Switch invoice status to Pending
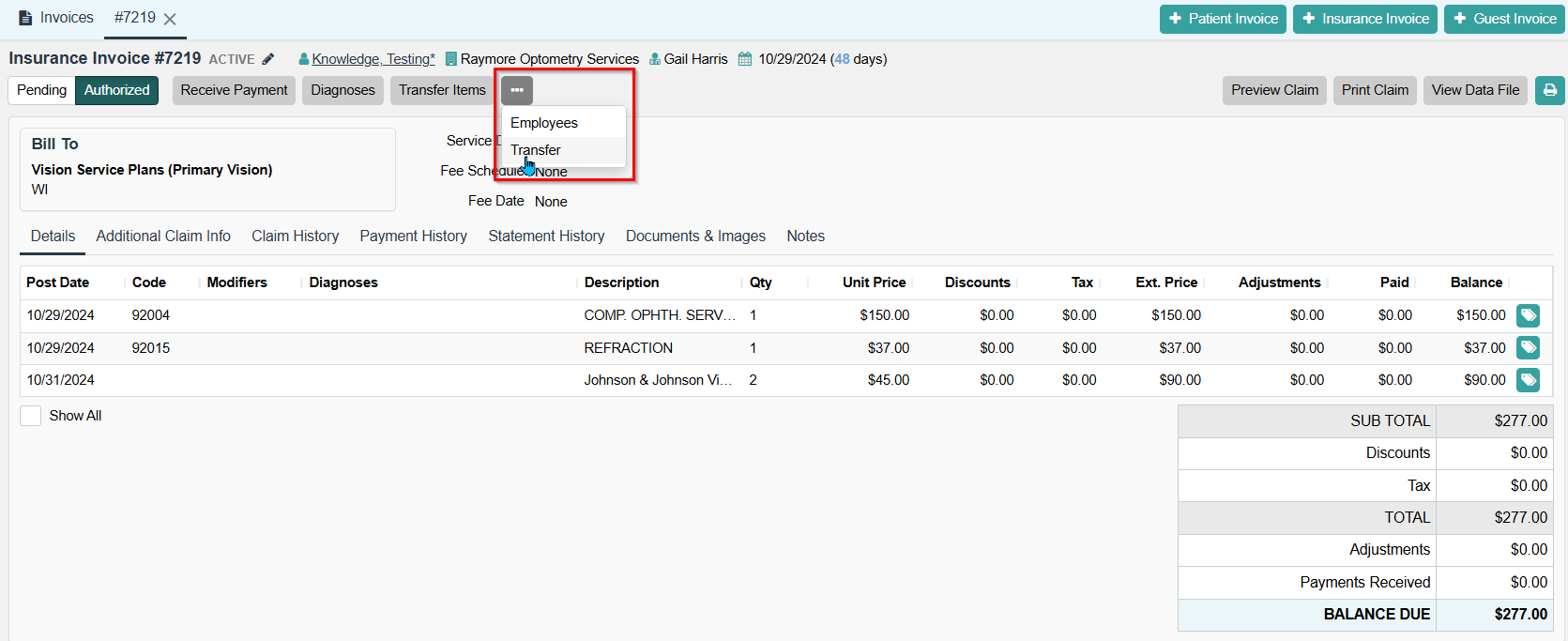The width and height of the screenshot is (1568, 641). coord(42,90)
